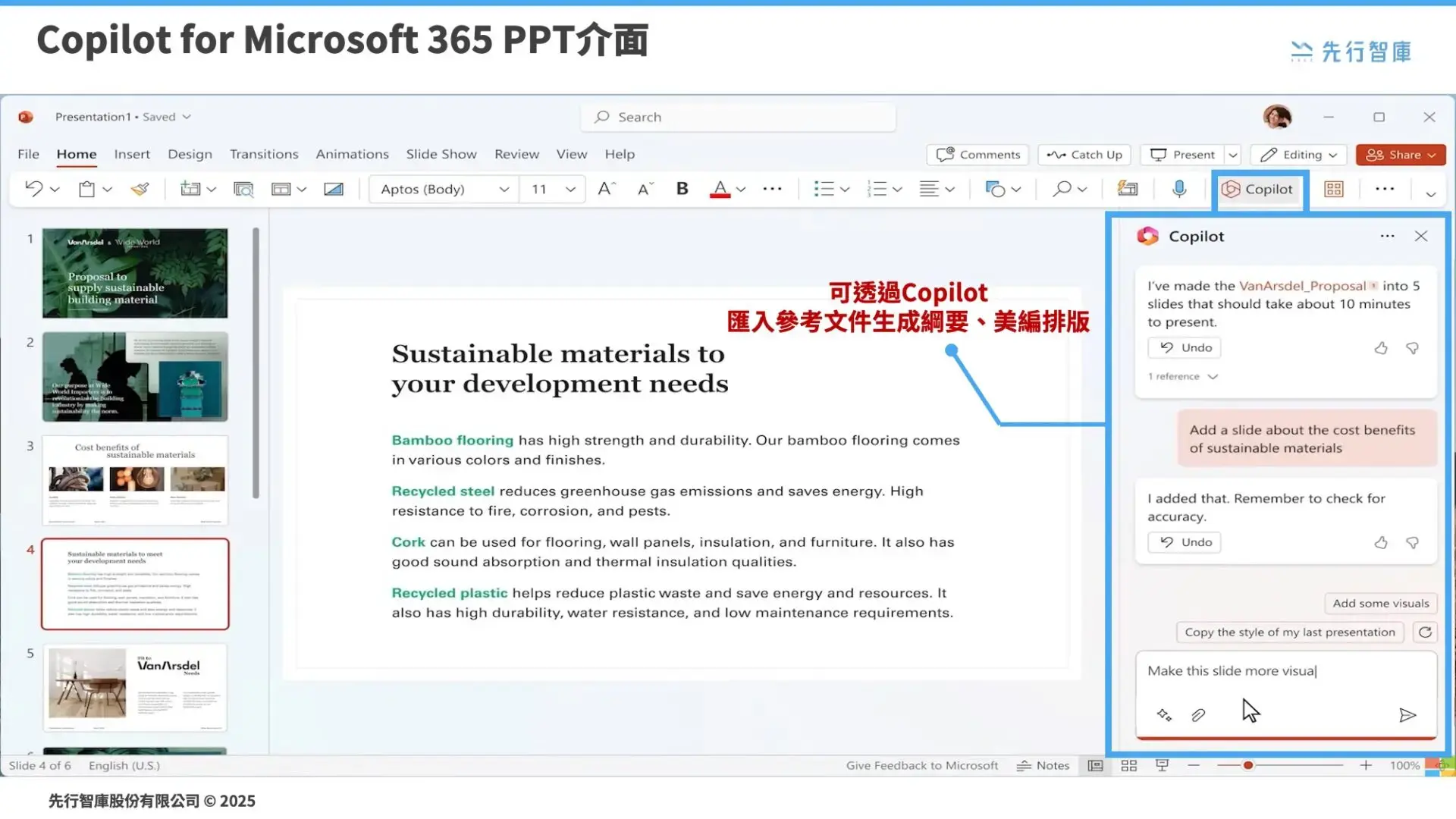This screenshot has height=819, width=1456.
Task: Click "Copy the style of my last presentation"
Action: click(1290, 632)
